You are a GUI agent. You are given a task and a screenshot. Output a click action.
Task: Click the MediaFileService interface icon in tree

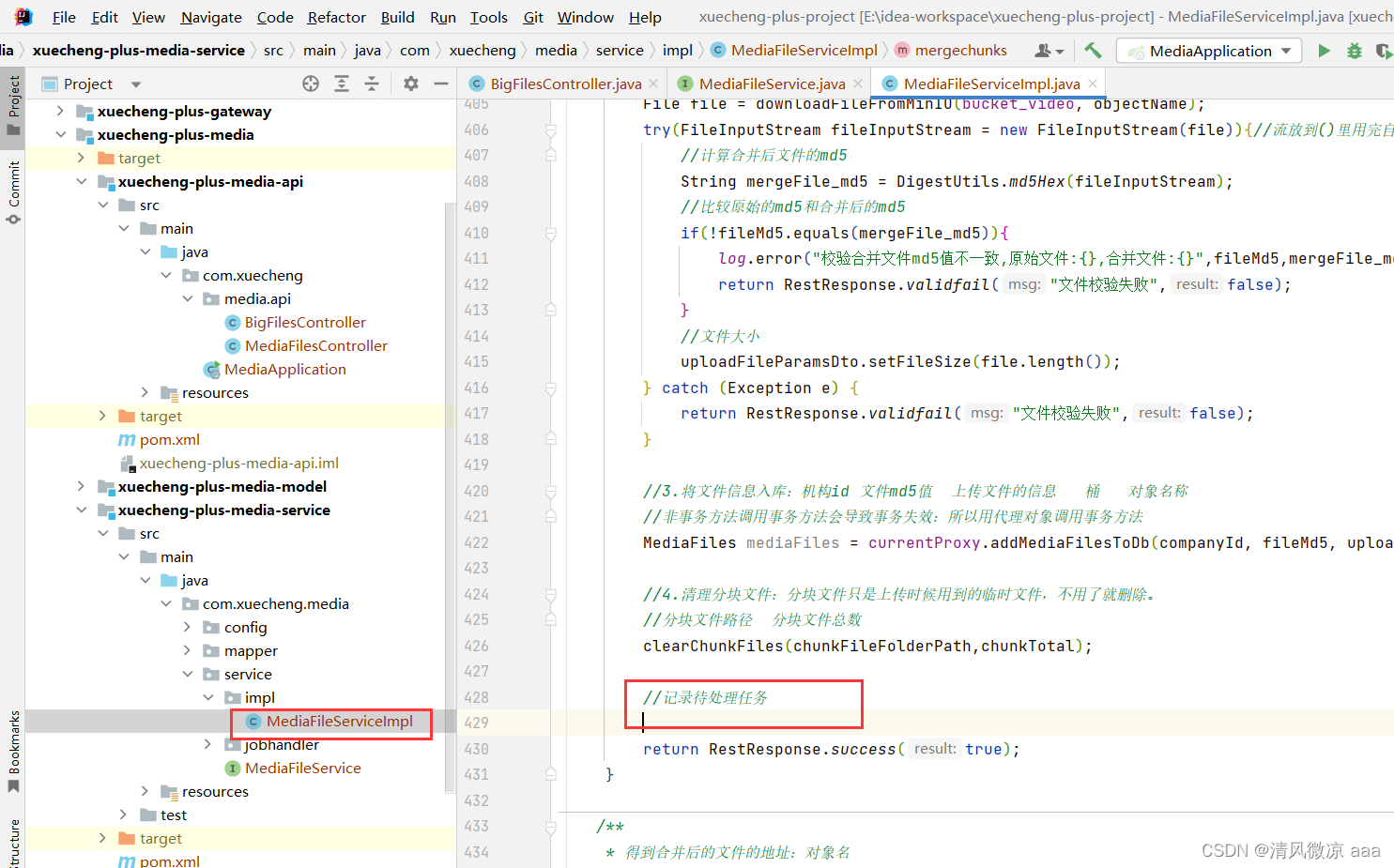(x=233, y=768)
